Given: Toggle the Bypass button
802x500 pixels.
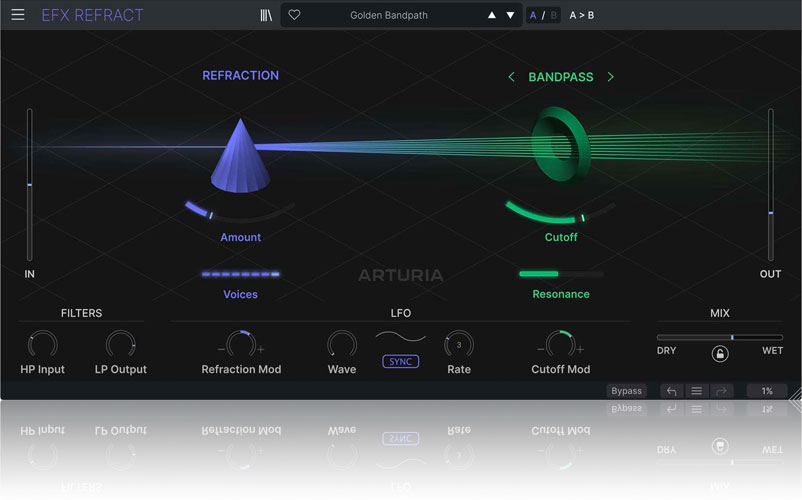Looking at the screenshot, I should pyautogui.click(x=626, y=391).
